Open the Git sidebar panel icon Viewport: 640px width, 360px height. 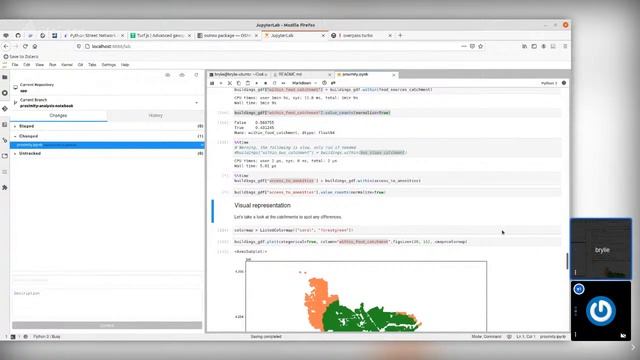5,109
